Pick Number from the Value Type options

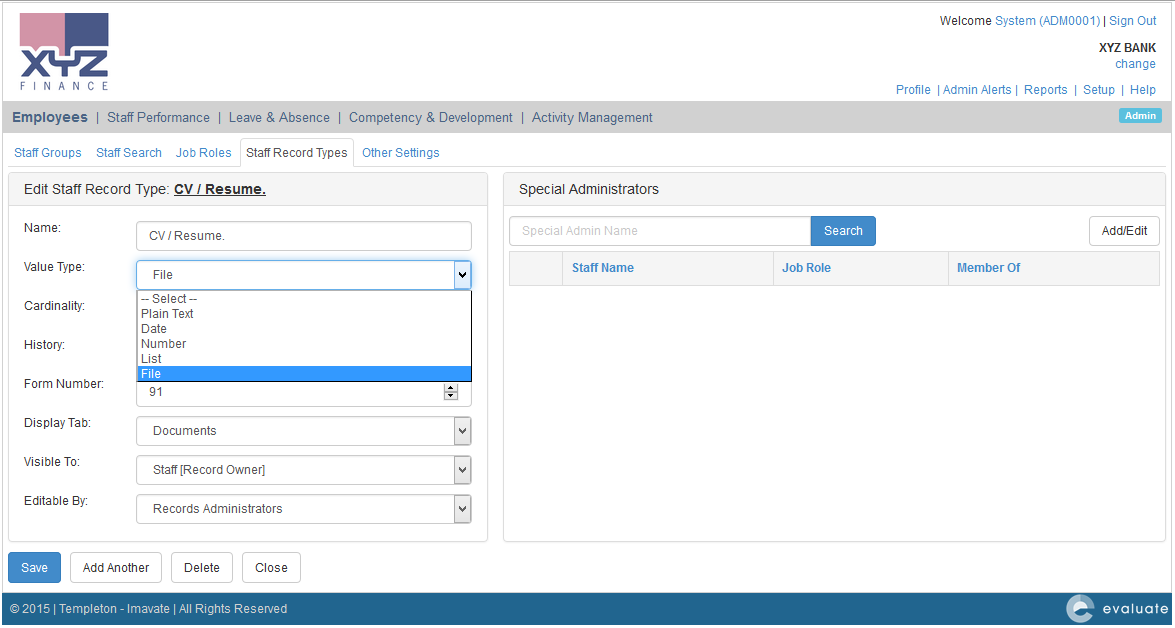164,344
